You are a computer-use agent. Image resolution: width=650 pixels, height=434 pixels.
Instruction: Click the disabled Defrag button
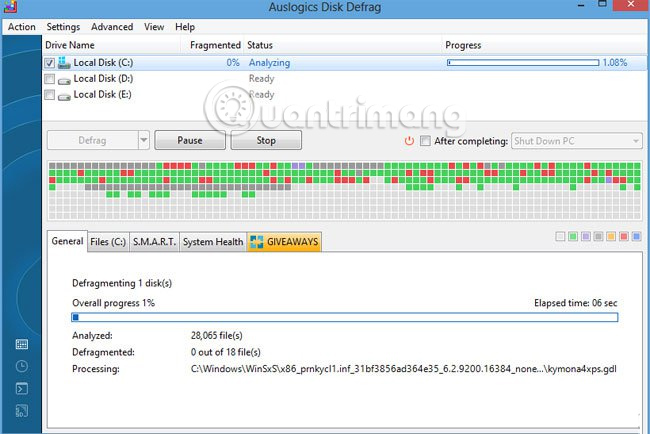(92, 140)
